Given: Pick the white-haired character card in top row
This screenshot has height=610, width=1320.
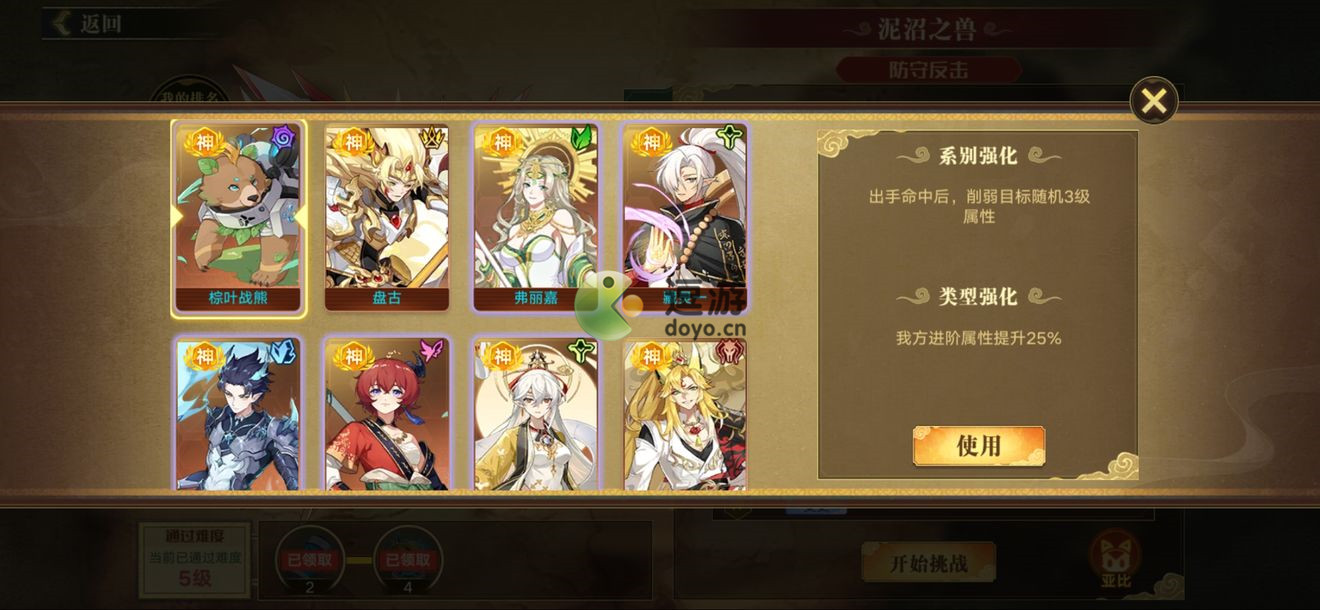Looking at the screenshot, I should [685, 218].
